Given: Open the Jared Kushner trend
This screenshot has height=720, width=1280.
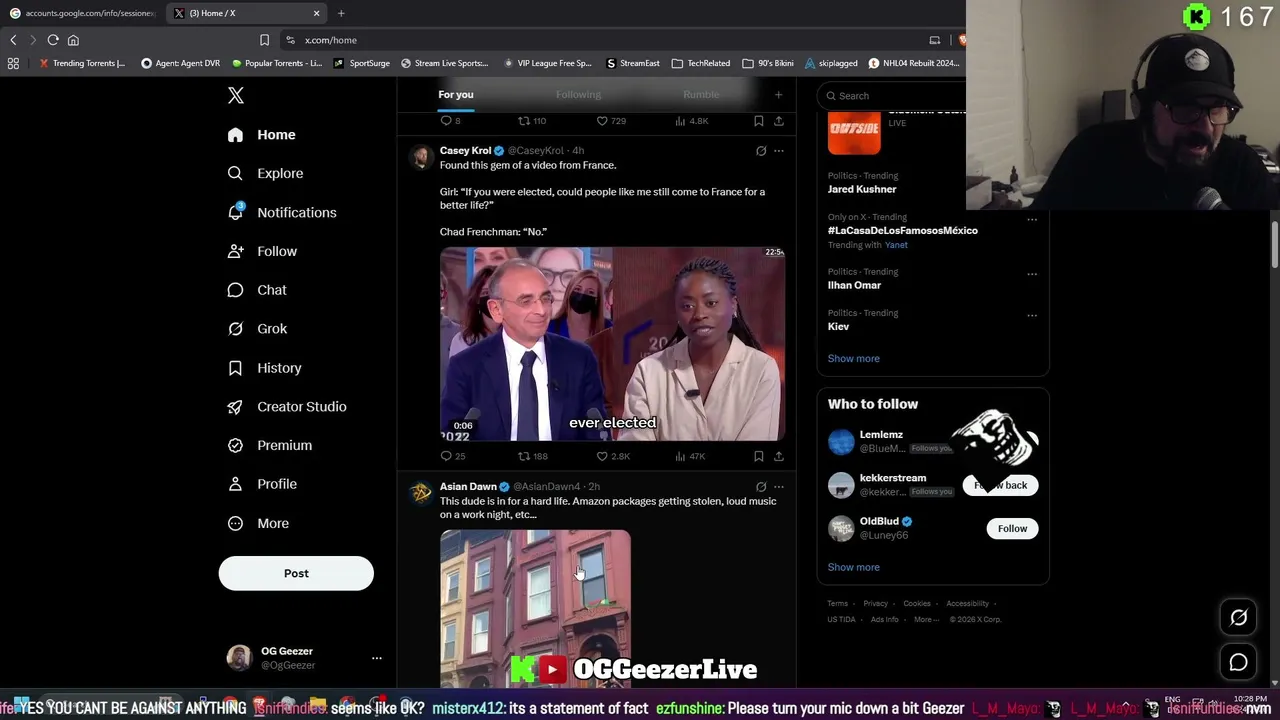Looking at the screenshot, I should (862, 189).
